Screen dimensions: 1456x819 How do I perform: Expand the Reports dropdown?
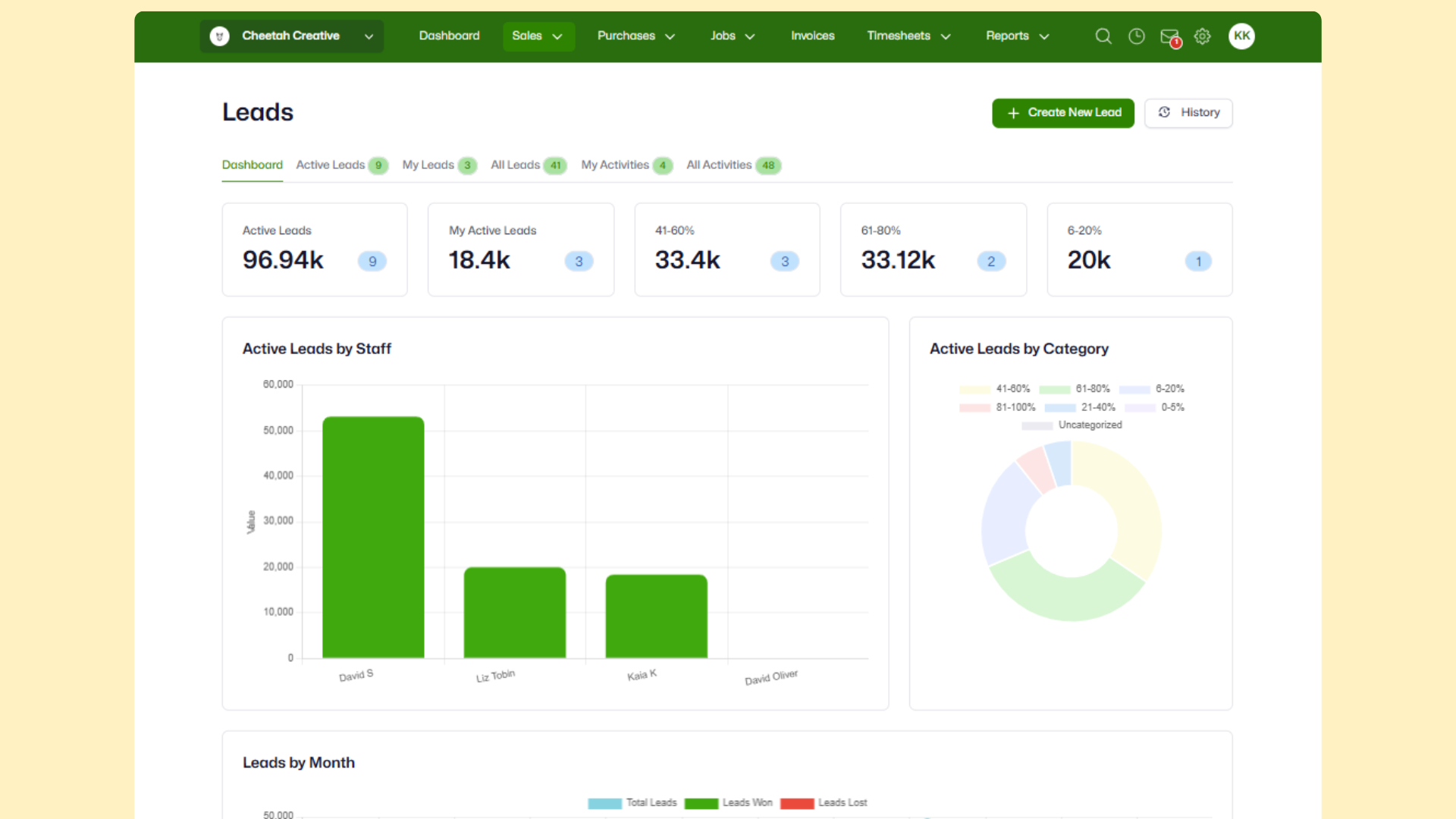tap(1017, 36)
